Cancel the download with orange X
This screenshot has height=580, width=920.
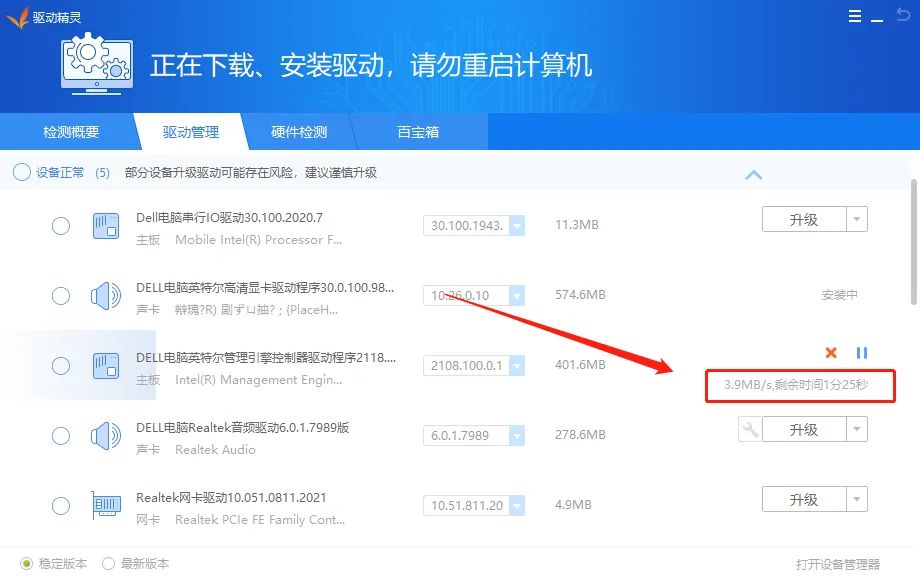coord(831,352)
